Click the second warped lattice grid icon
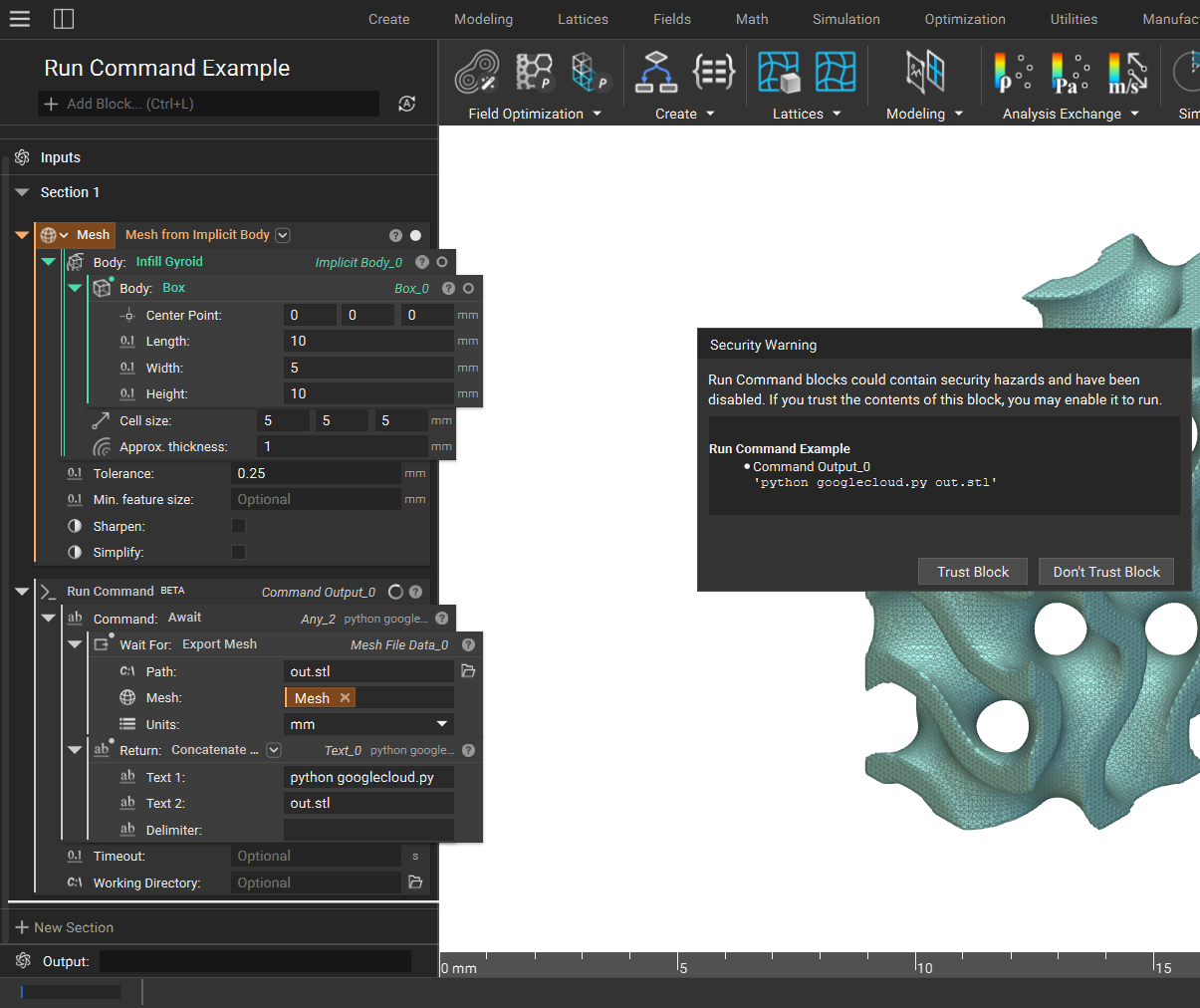The image size is (1200, 1008). [x=836, y=72]
